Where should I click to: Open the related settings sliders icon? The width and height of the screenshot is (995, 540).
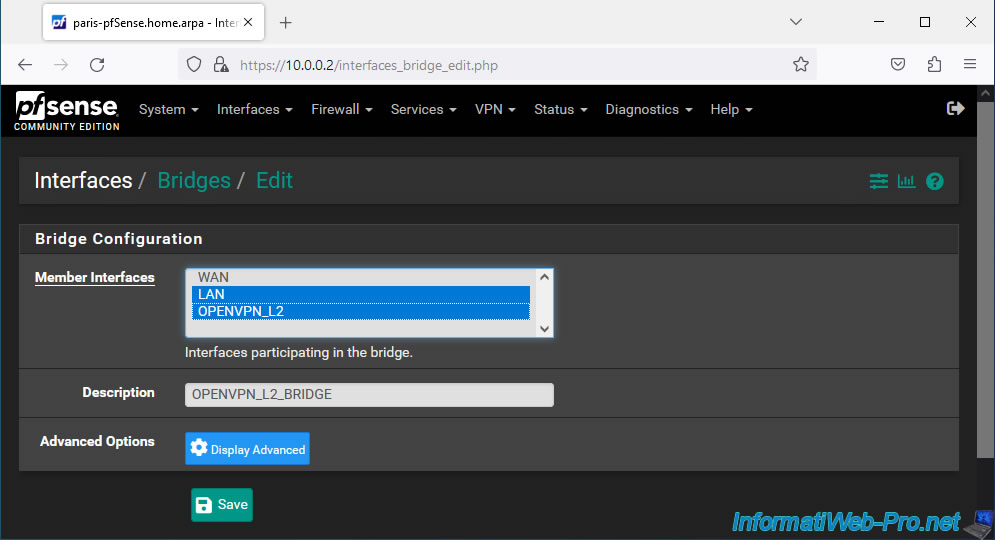coord(878,181)
